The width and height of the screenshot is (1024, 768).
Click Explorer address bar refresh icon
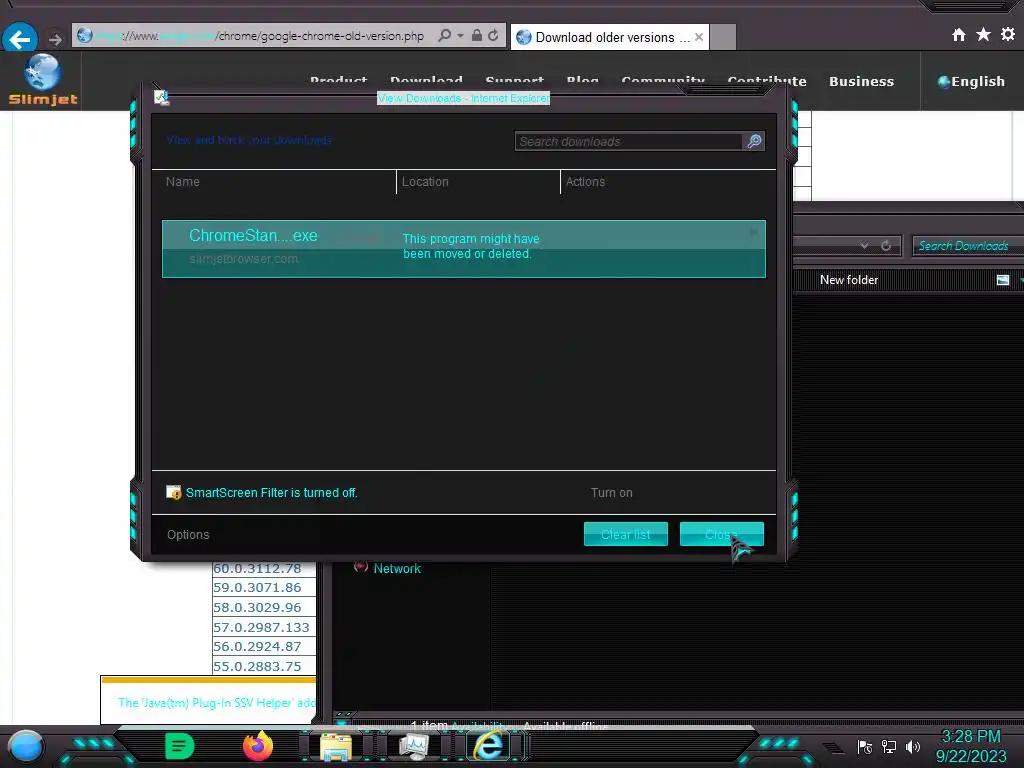pos(886,246)
